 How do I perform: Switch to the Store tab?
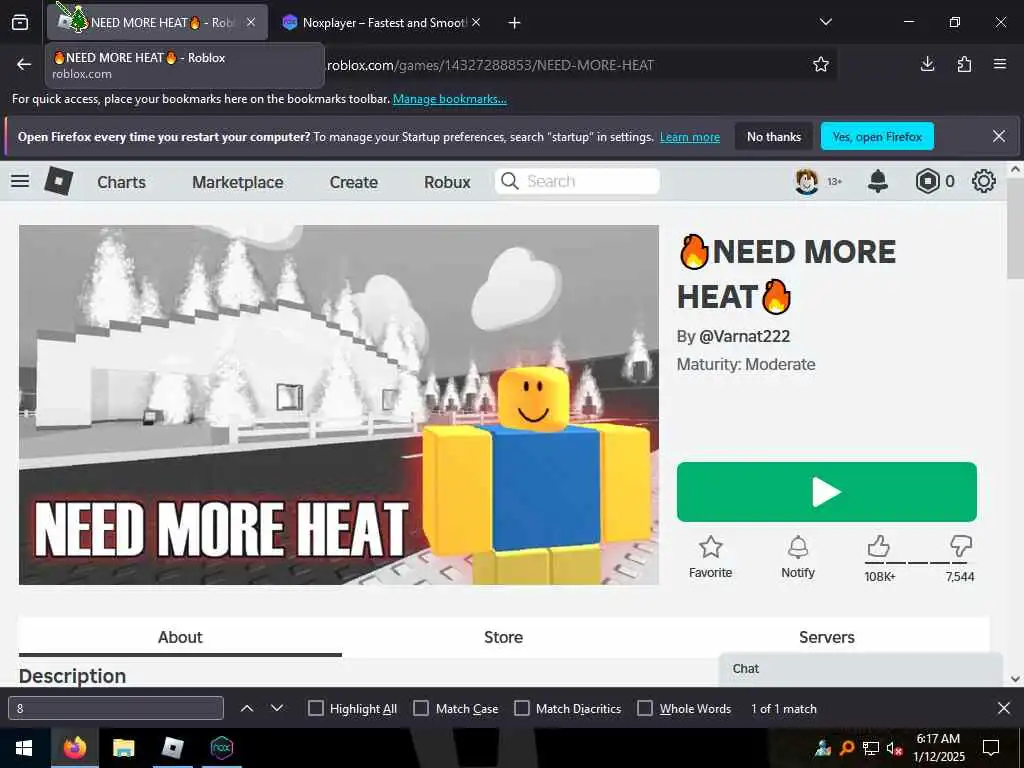(x=504, y=637)
